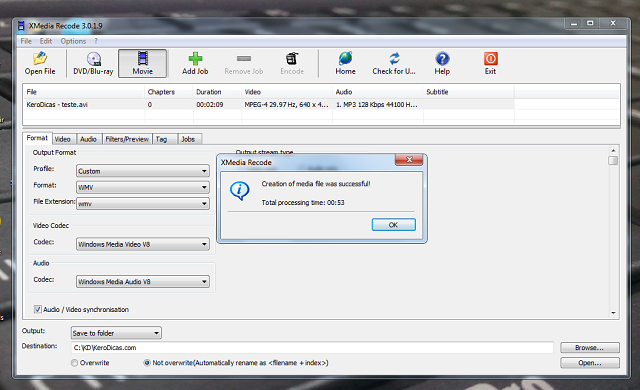Click the Open File toolbar icon
The width and height of the screenshot is (640, 390).
[40, 59]
